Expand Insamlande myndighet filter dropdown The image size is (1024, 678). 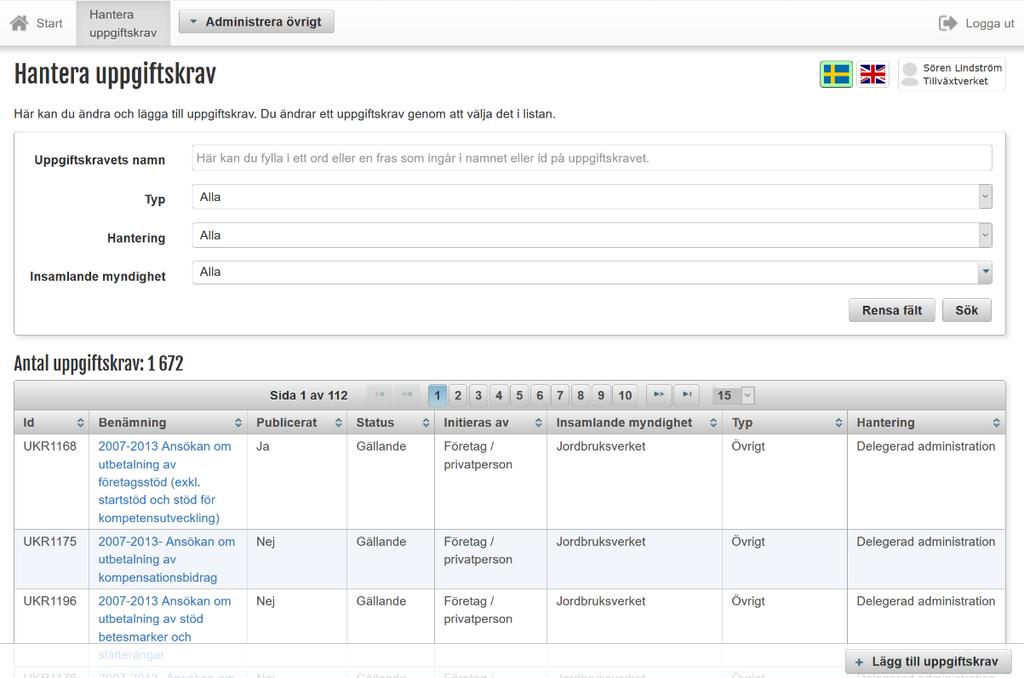pos(592,272)
